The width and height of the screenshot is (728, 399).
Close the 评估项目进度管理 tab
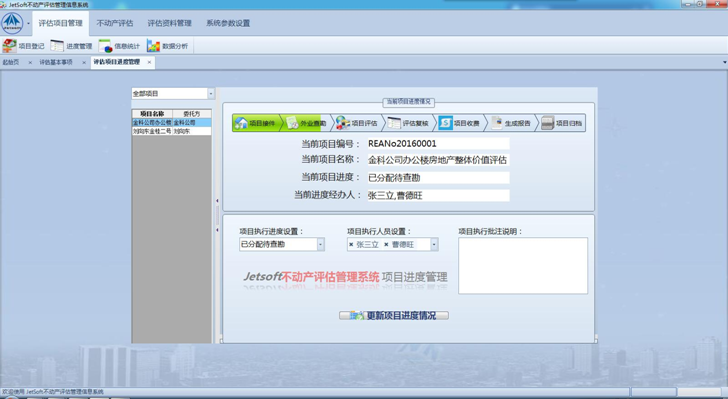point(149,62)
